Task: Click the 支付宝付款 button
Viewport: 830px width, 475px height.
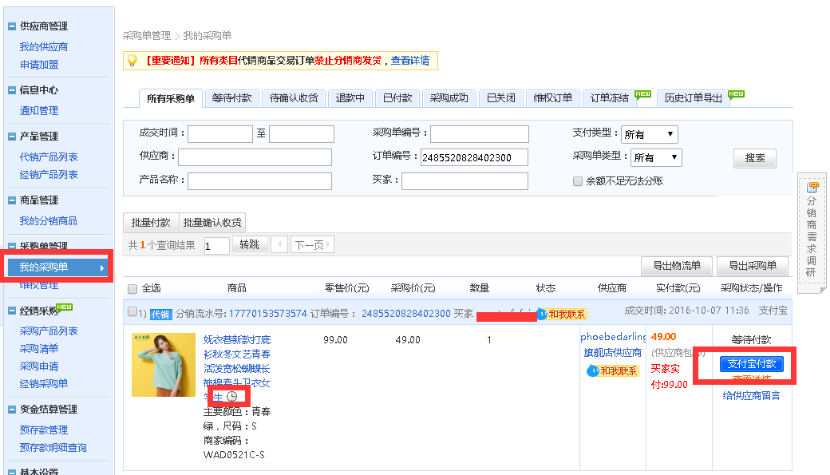Action: click(x=754, y=364)
